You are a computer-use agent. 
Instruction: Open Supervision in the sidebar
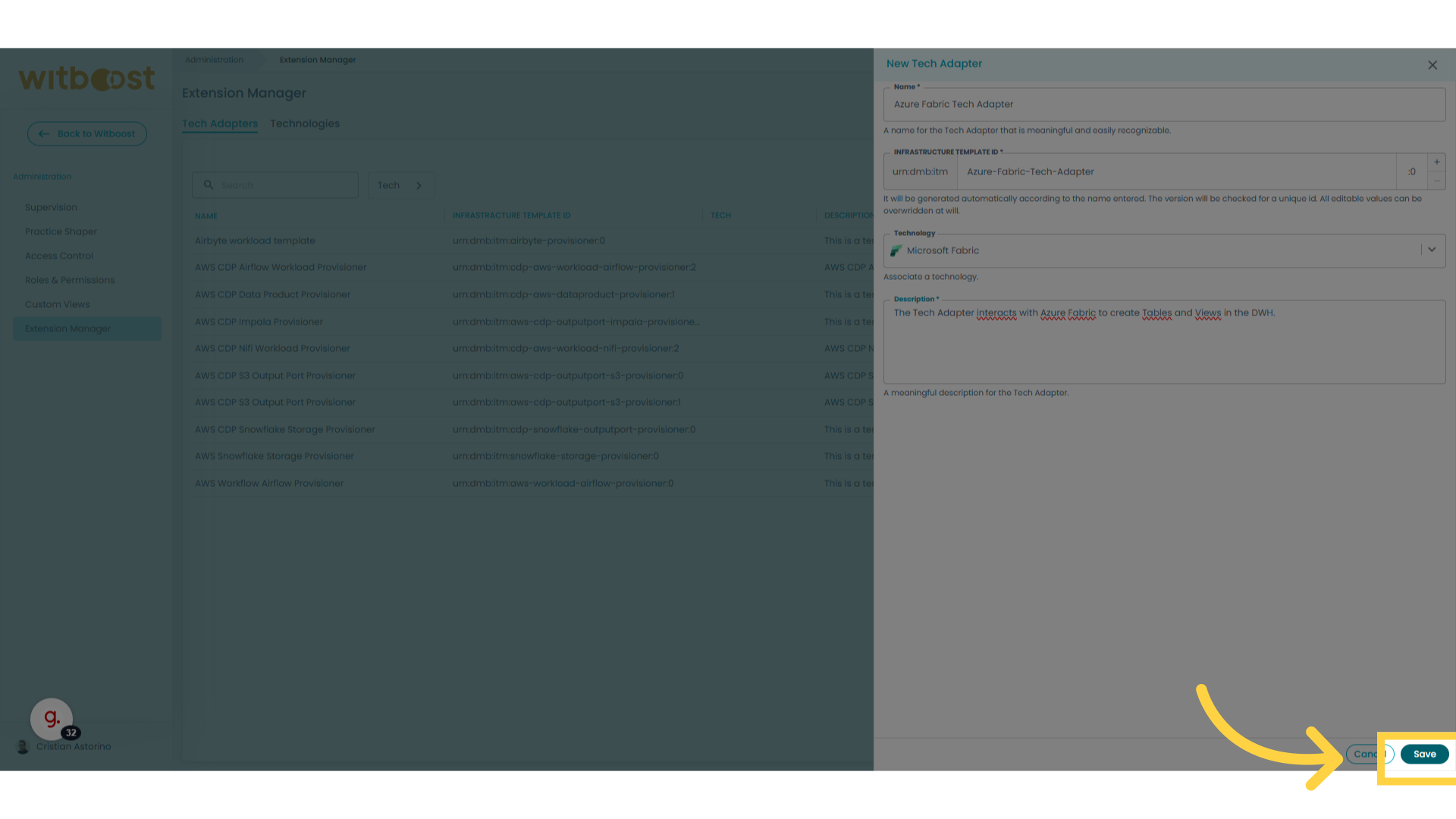(x=51, y=207)
